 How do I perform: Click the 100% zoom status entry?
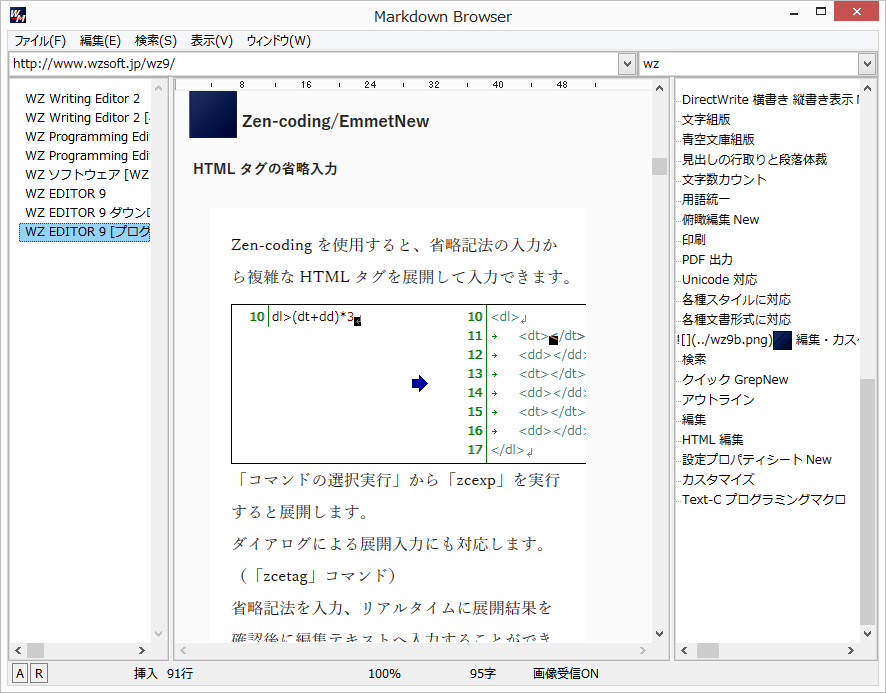[x=384, y=674]
